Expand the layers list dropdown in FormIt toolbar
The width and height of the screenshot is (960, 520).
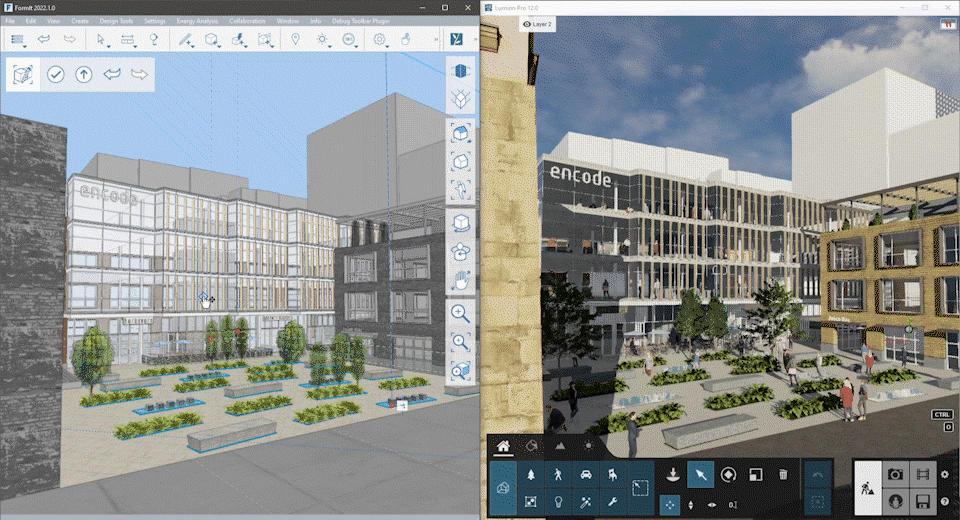[x=17, y=40]
